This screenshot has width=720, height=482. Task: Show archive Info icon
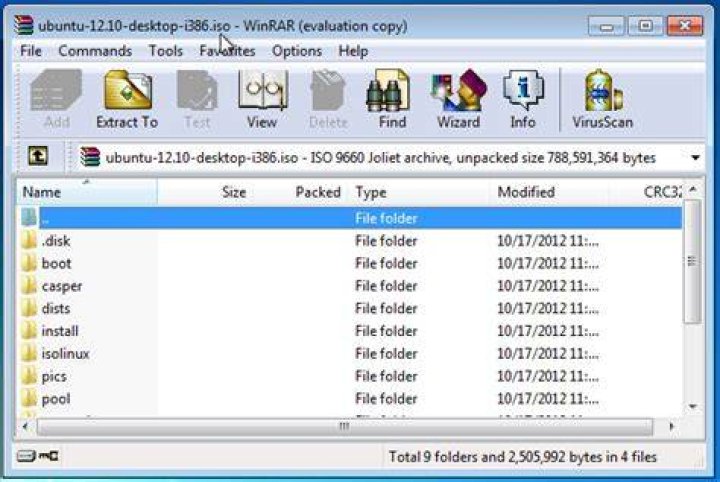coord(523,90)
